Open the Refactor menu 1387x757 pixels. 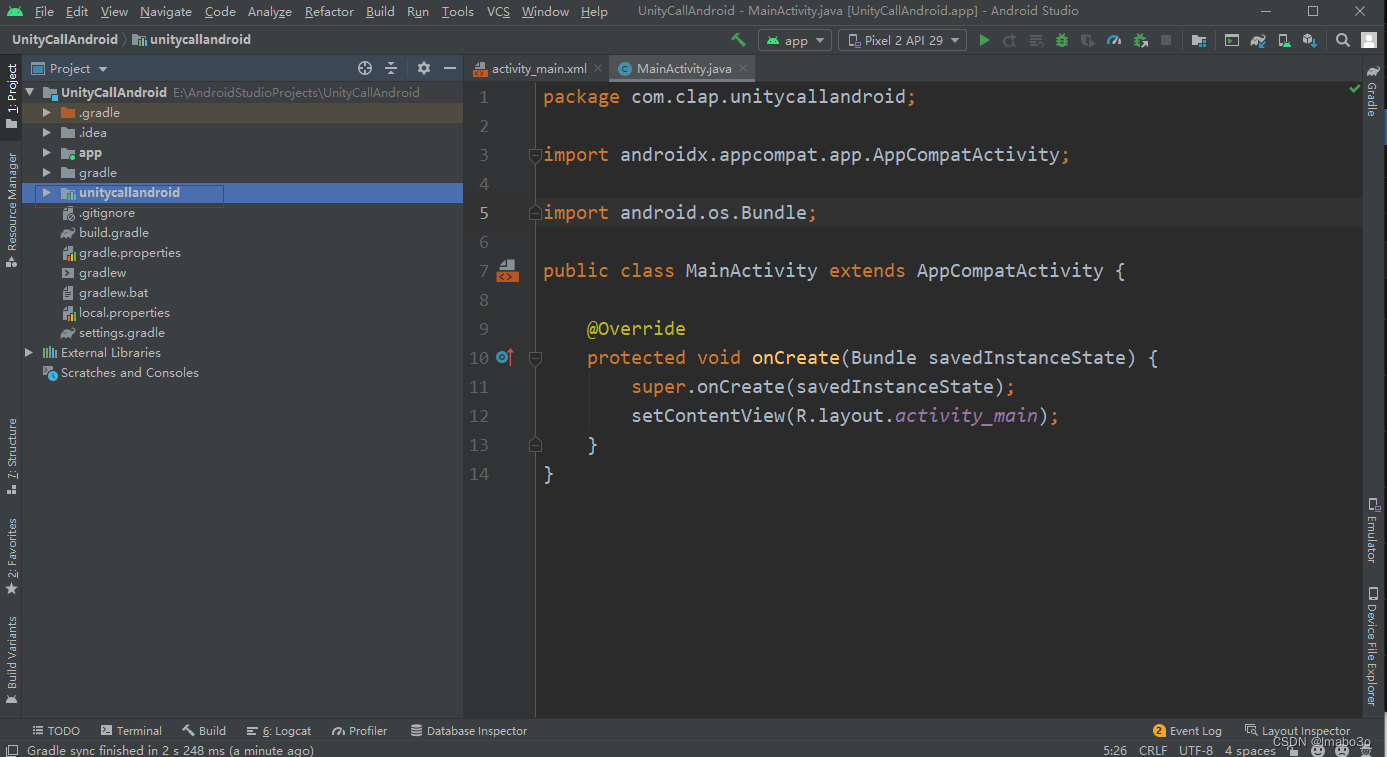(329, 12)
